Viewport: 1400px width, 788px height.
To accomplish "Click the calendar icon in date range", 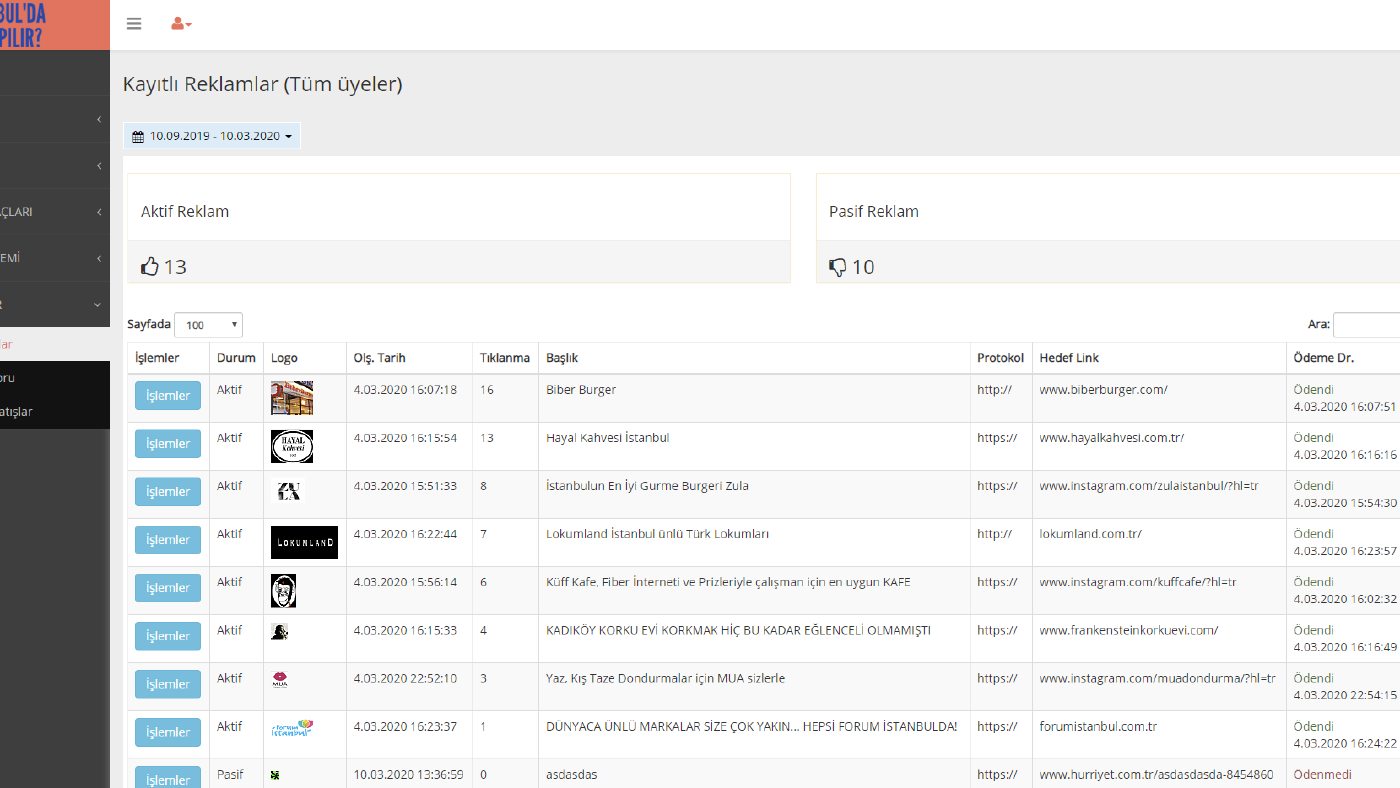I will 138,137.
